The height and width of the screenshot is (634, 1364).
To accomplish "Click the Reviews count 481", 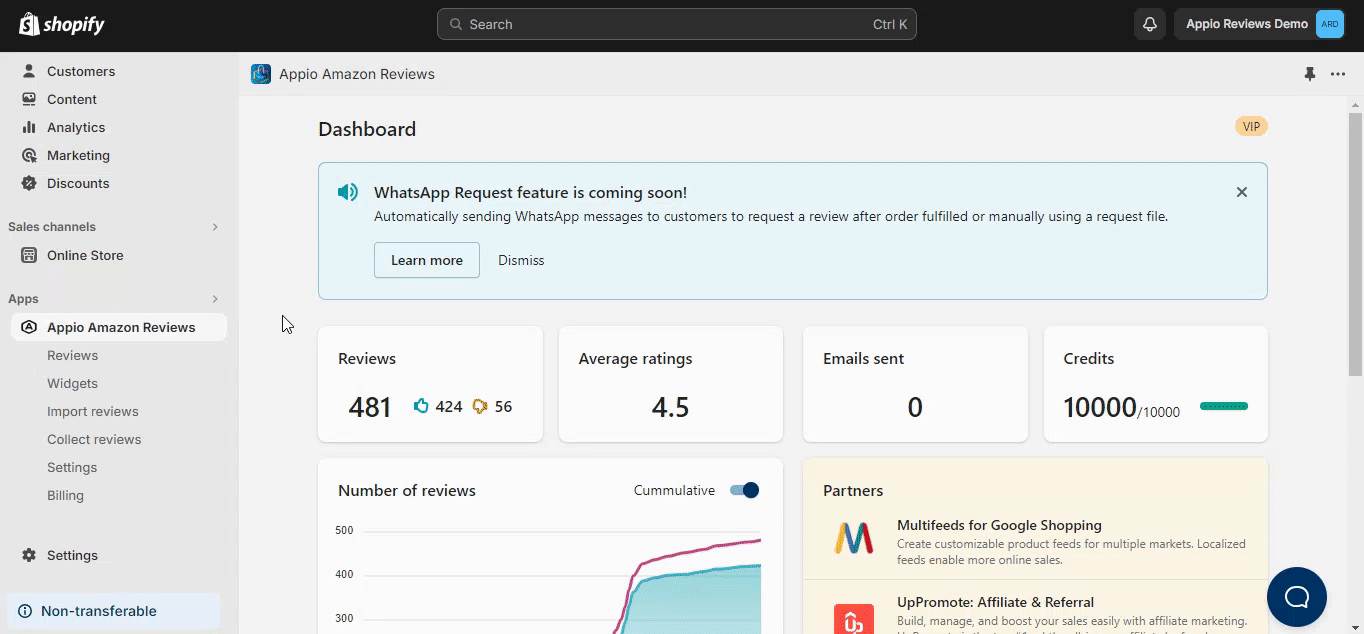I will pos(370,407).
